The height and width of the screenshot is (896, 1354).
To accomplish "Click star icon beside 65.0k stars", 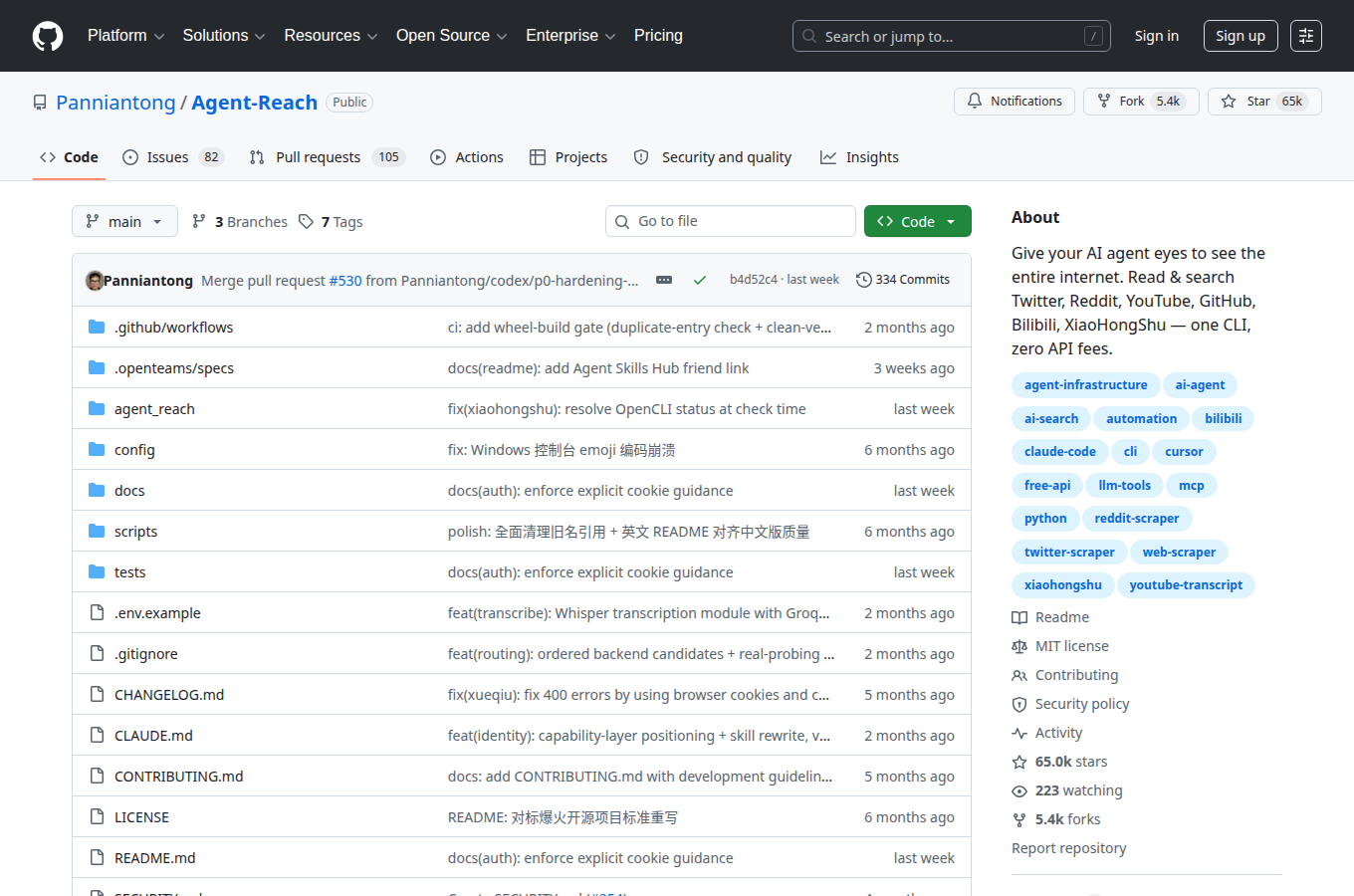I will [x=1019, y=762].
